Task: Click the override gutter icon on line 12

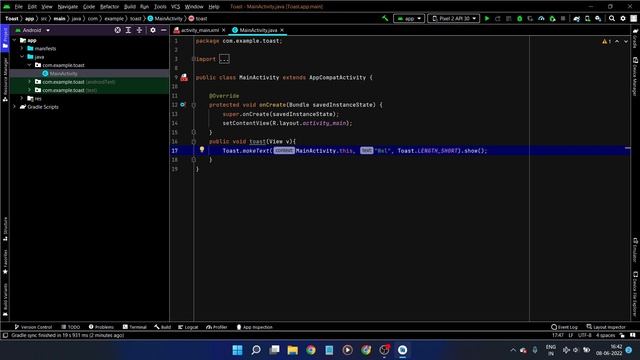Action: tap(183, 105)
